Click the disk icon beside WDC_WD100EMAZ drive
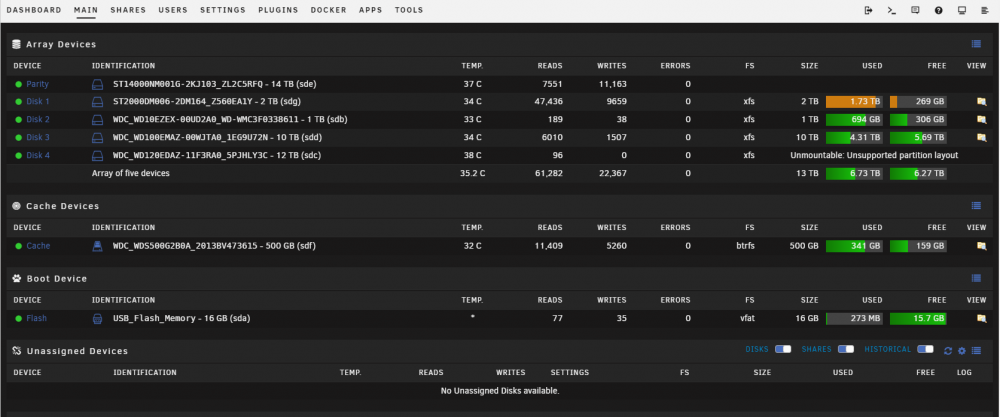Screen dimensions: 1000x417 98,138
